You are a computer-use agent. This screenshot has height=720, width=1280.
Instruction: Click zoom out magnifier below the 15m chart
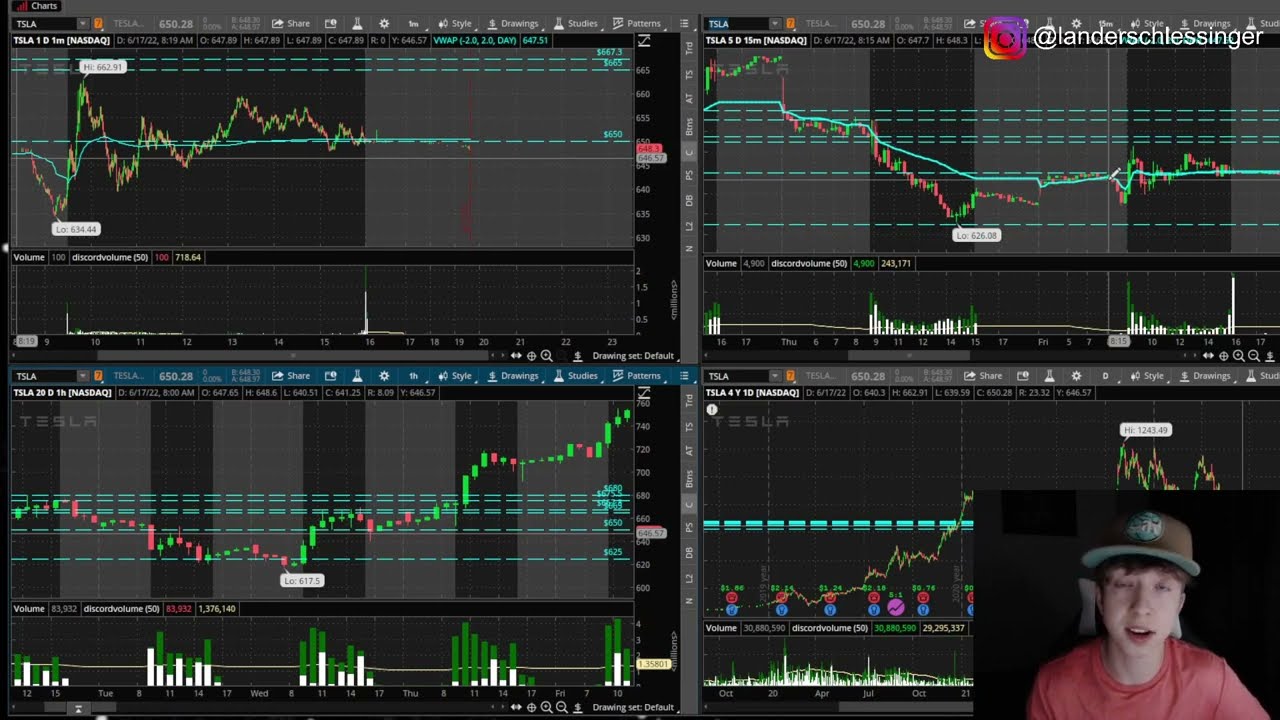1253,356
